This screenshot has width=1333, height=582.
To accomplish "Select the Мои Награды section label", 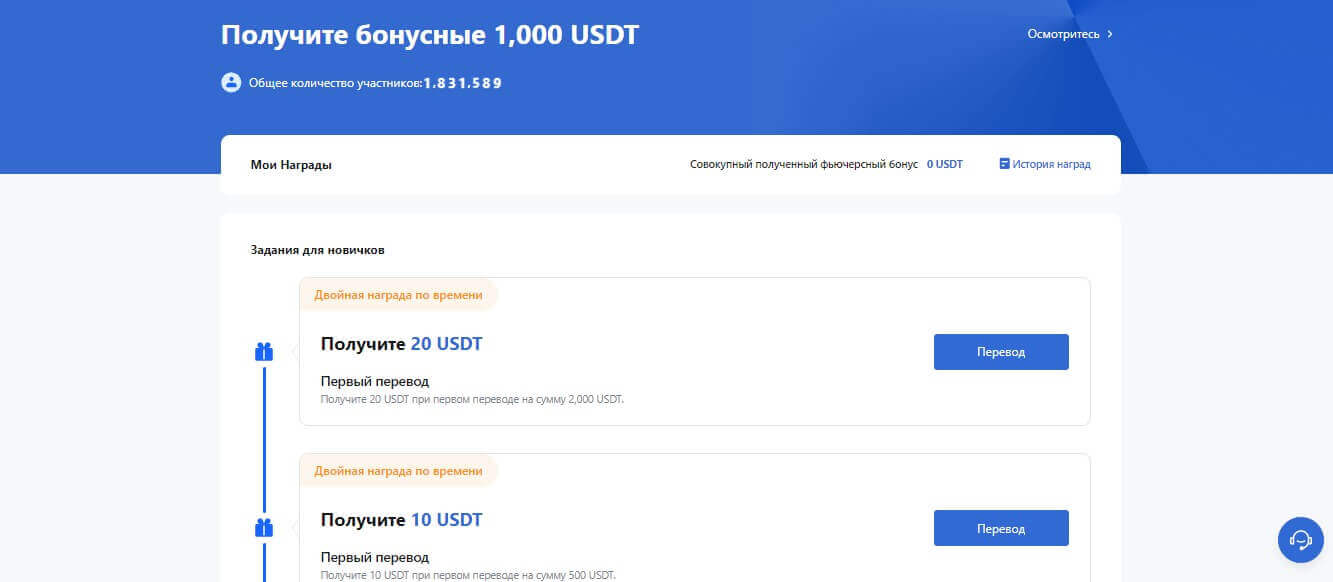I will (291, 165).
